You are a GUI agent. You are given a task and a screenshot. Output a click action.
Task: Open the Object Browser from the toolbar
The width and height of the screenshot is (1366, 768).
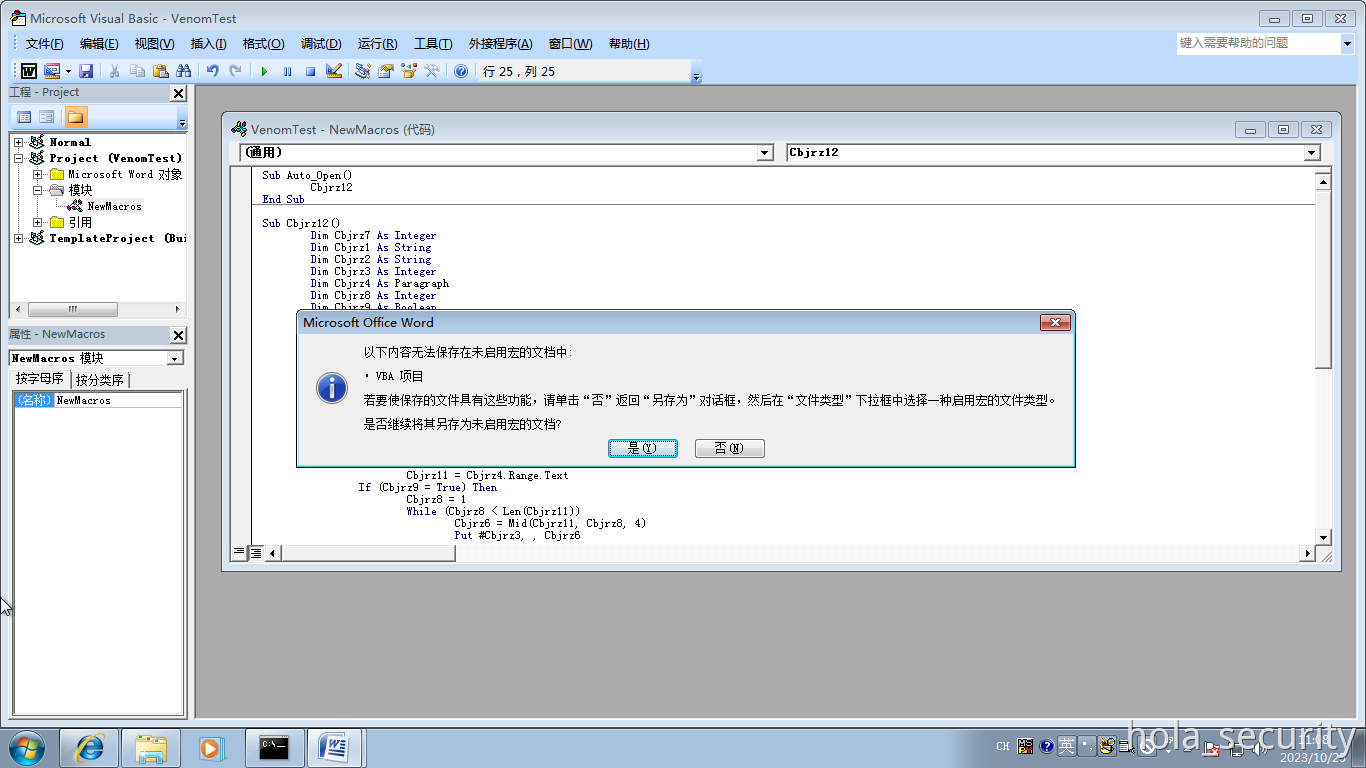point(409,71)
